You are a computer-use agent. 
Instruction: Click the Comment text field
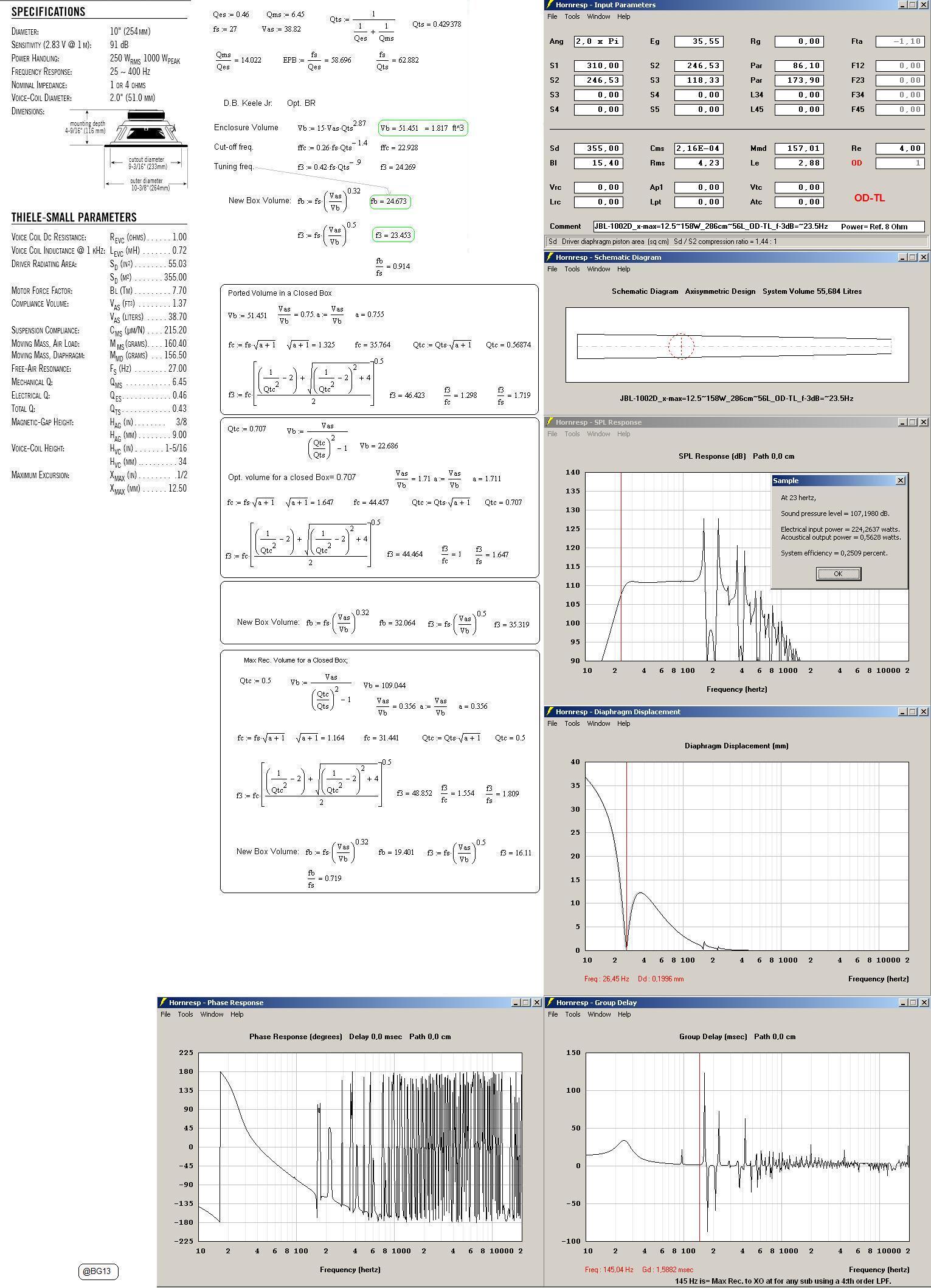(x=759, y=226)
